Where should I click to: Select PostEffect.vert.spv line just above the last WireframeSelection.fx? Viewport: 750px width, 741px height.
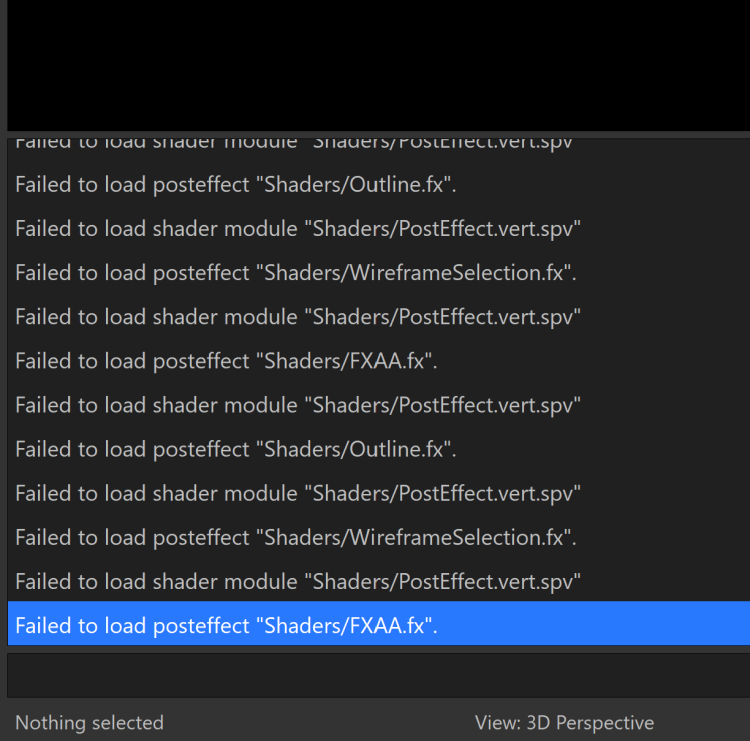pos(298,493)
